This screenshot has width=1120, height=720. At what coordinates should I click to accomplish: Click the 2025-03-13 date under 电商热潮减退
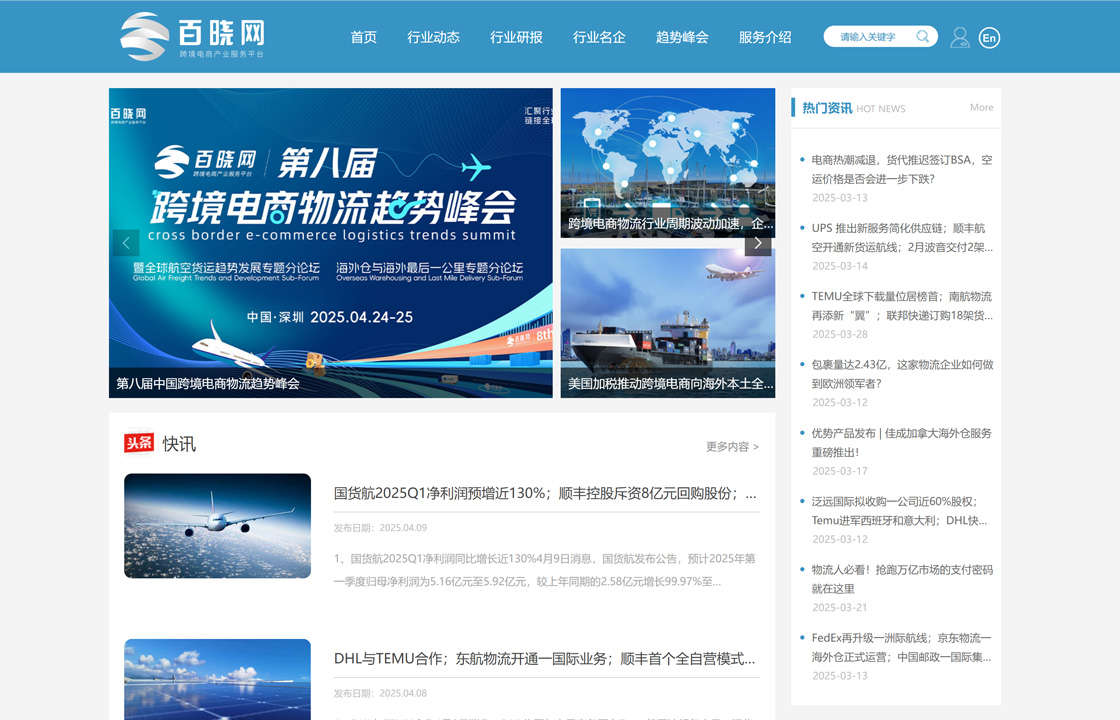840,198
